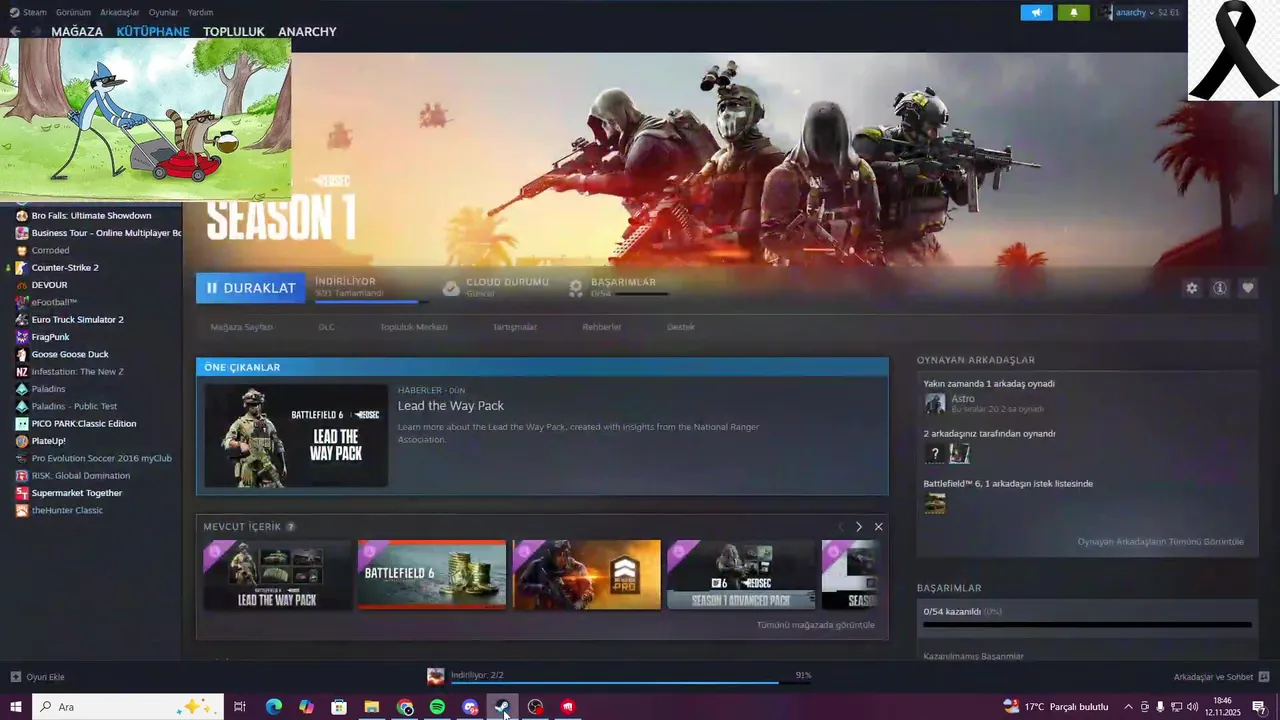Image resolution: width=1280 pixels, height=720 pixels.
Task: Open the Battlefield Pro DLC thumbnail
Action: coord(587,574)
